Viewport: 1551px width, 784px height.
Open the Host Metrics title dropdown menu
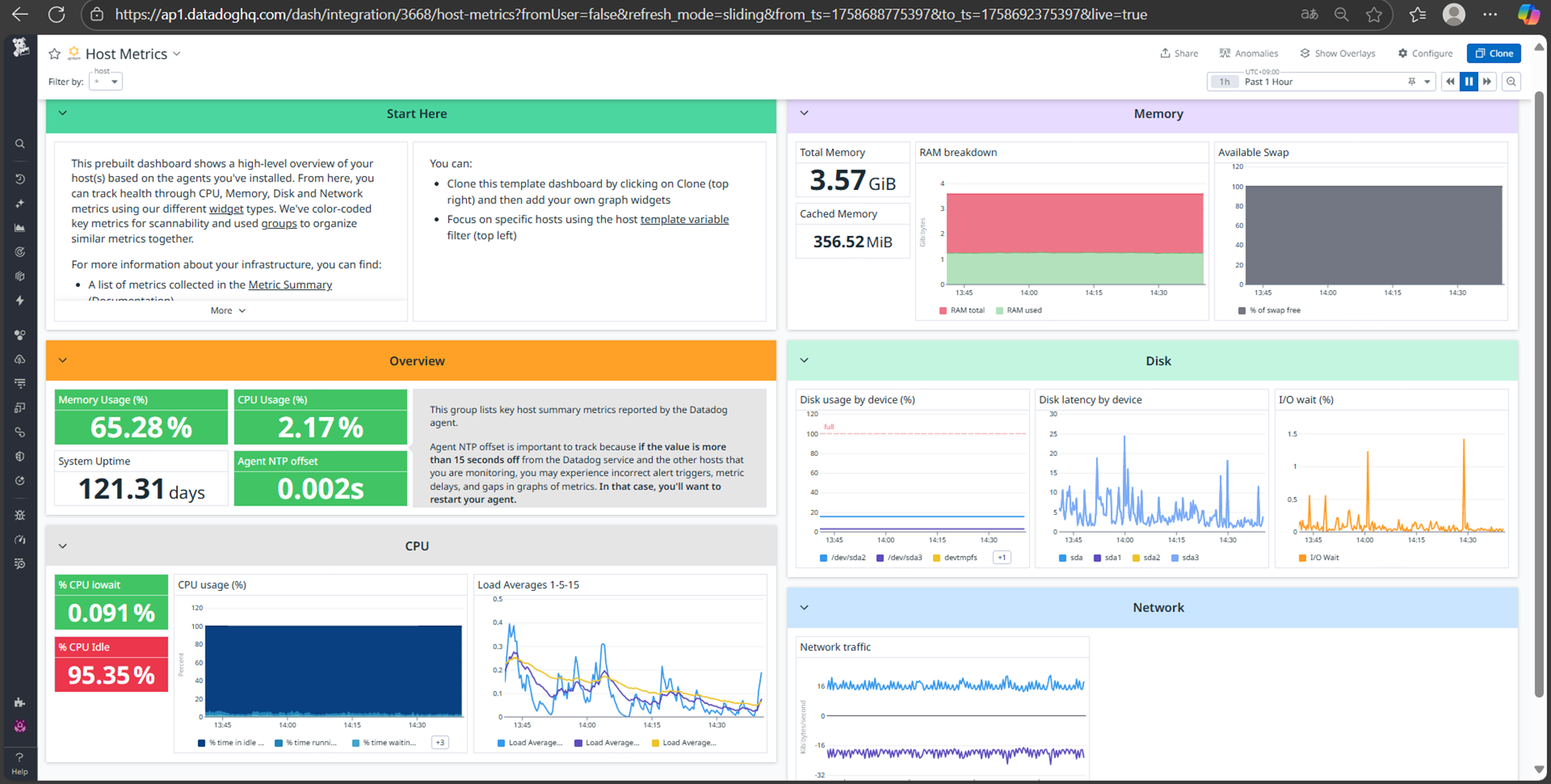178,54
